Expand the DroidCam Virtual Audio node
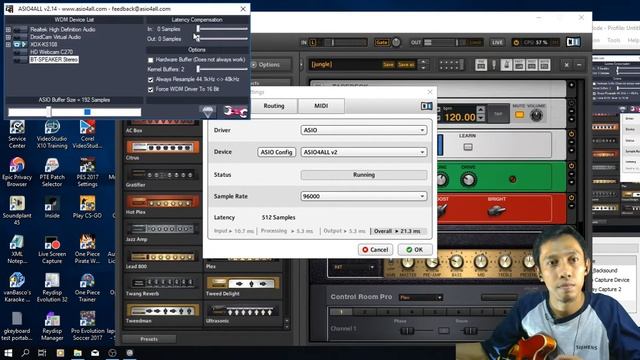This screenshot has width=640, height=360. click(8, 37)
